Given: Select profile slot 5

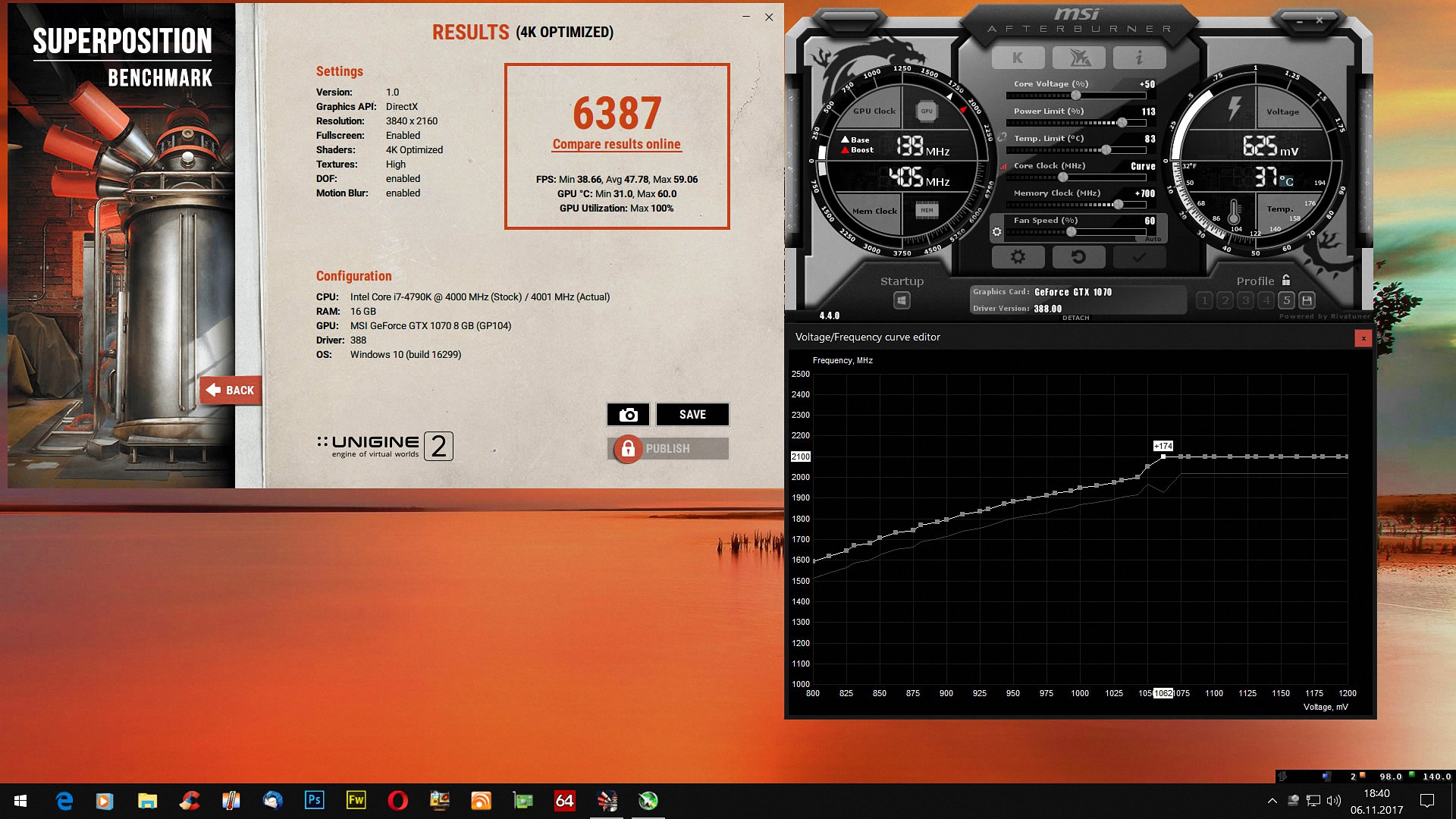Looking at the screenshot, I should pos(1286,300).
